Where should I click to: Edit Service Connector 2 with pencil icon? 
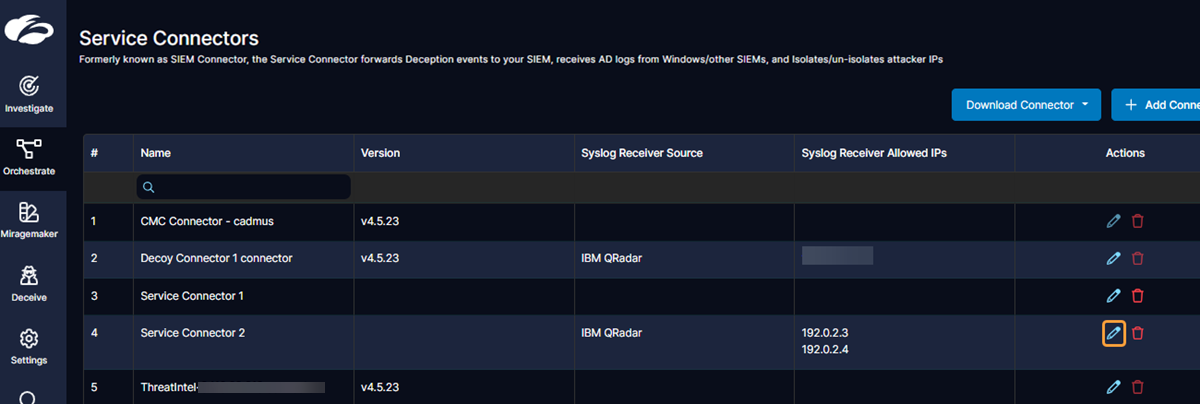(1113, 333)
